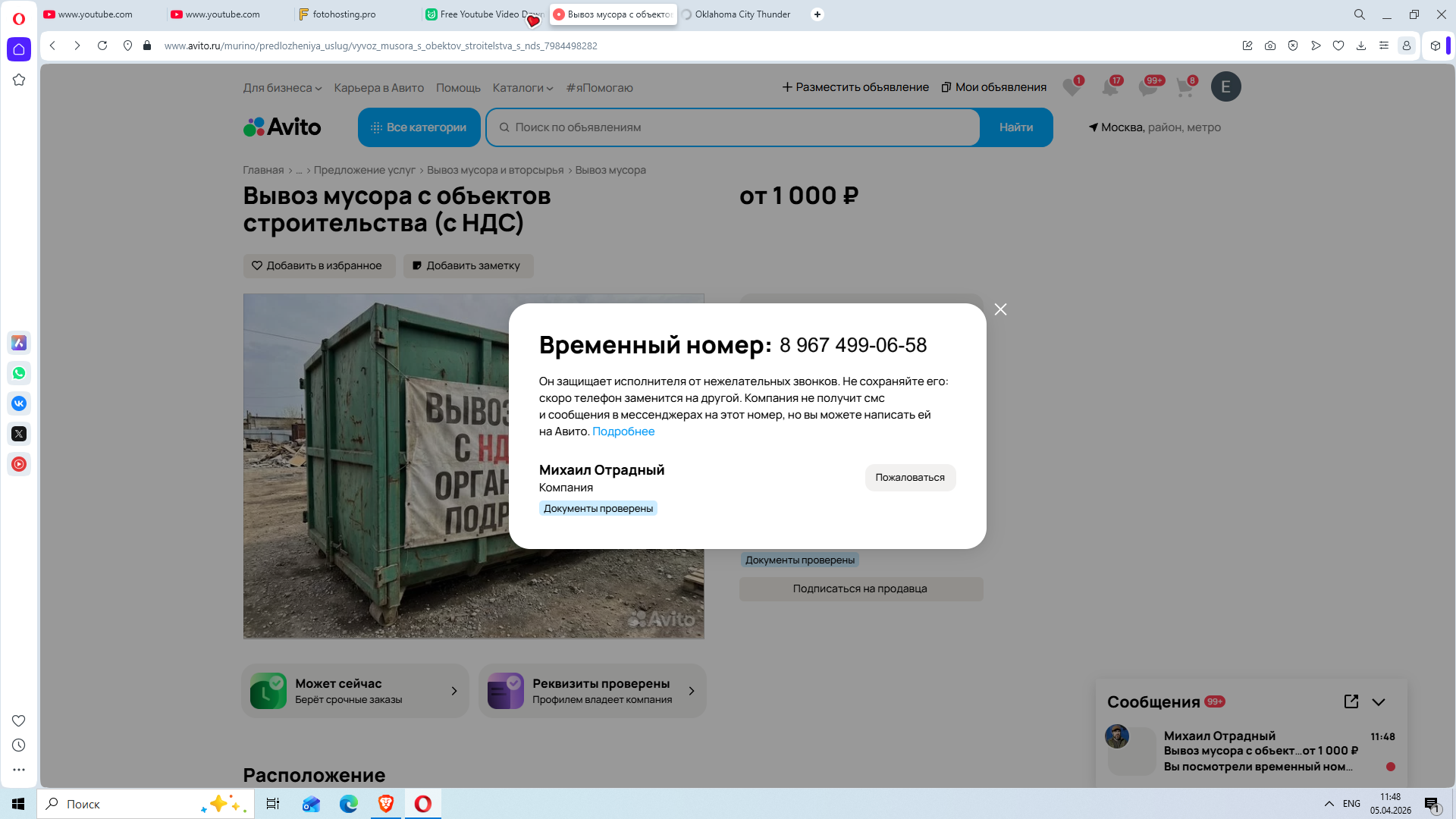
Task: Take a snapshot with camera icon
Action: [1270, 45]
